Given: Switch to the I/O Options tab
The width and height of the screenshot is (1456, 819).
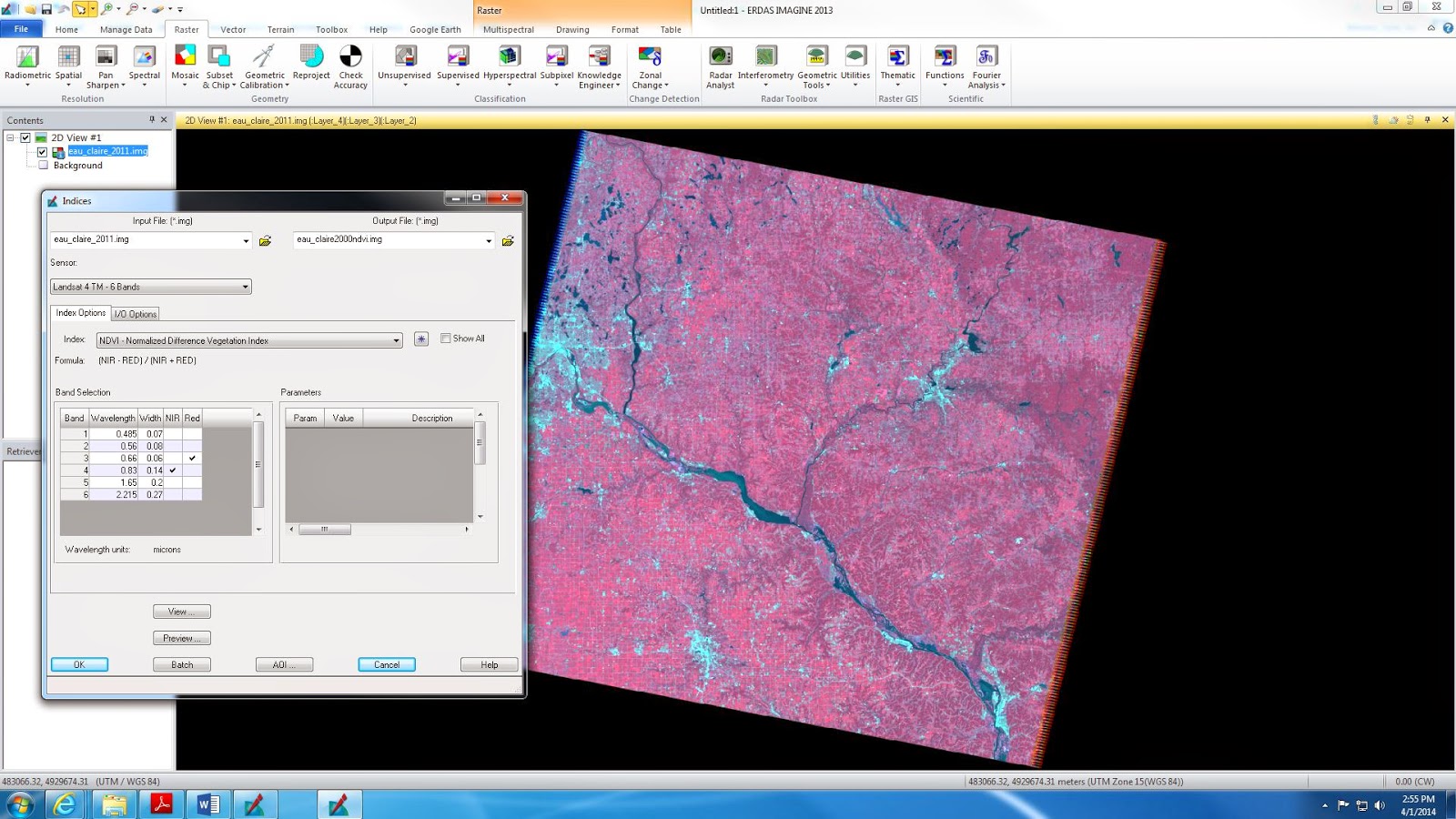Looking at the screenshot, I should [135, 313].
